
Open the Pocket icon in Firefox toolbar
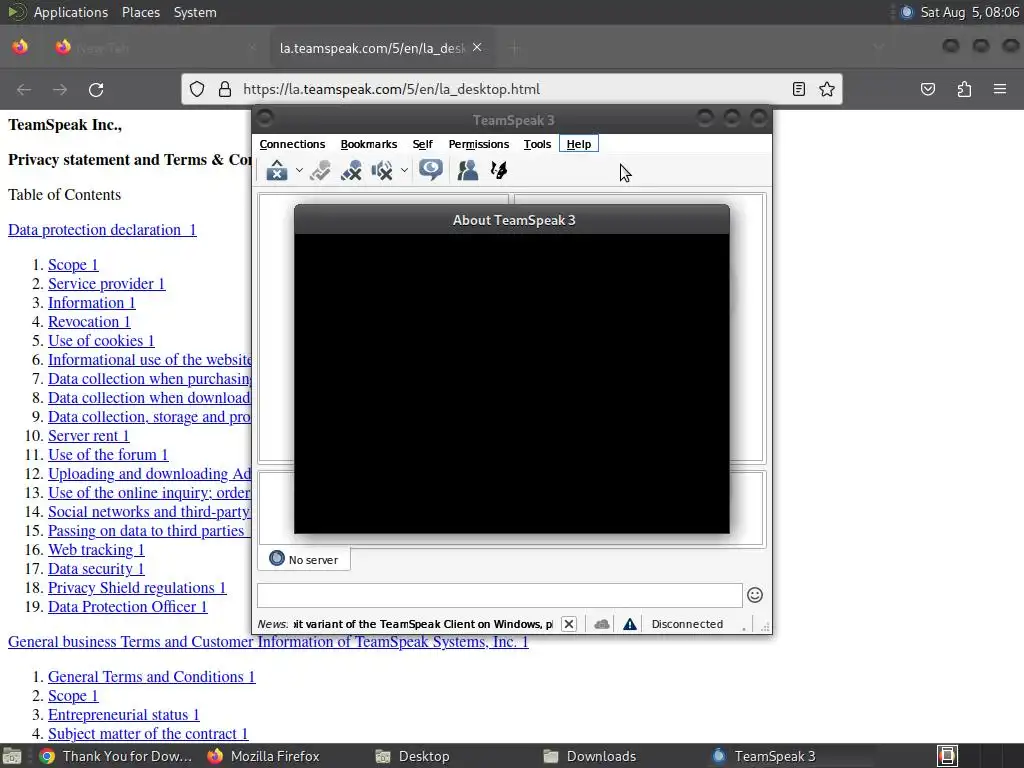pyautogui.click(x=928, y=89)
